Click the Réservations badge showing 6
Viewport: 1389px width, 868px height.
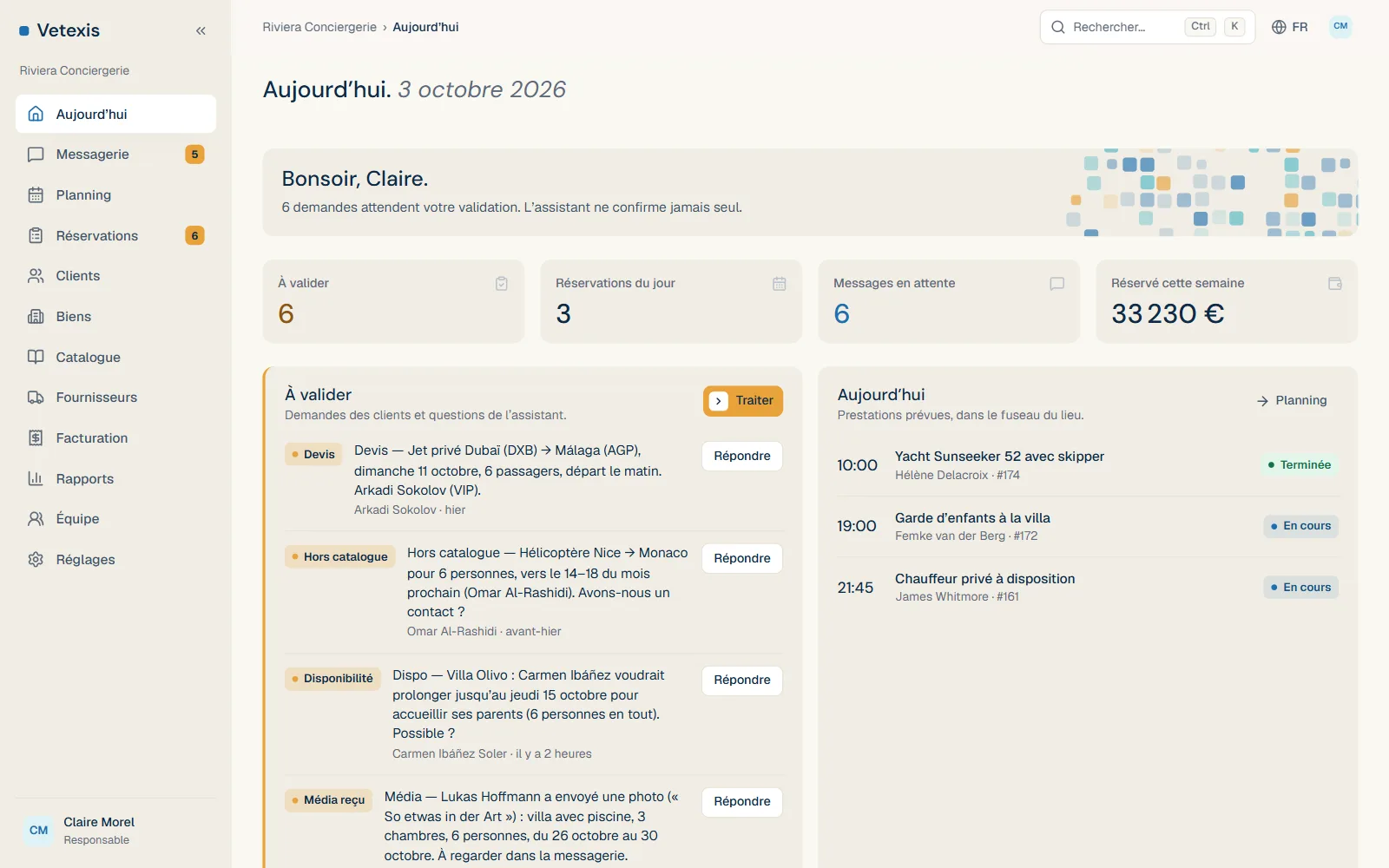pyautogui.click(x=194, y=236)
